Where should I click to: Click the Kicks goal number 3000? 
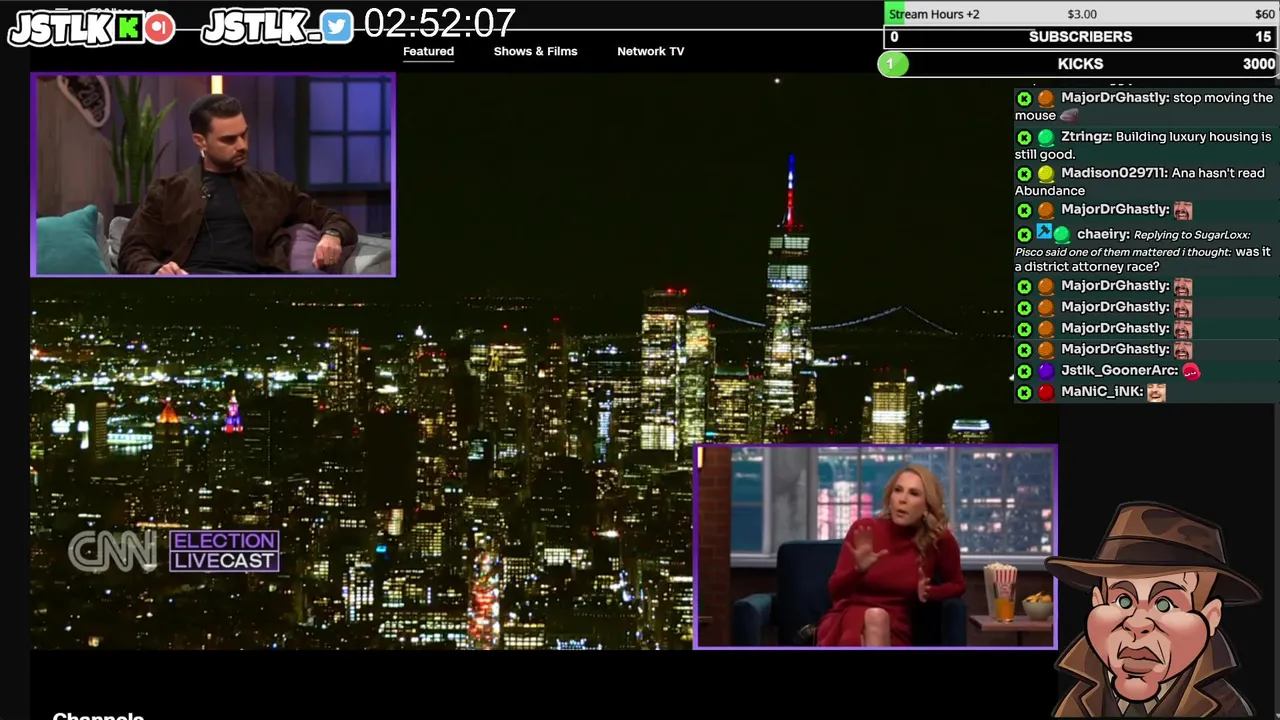pyautogui.click(x=1259, y=64)
